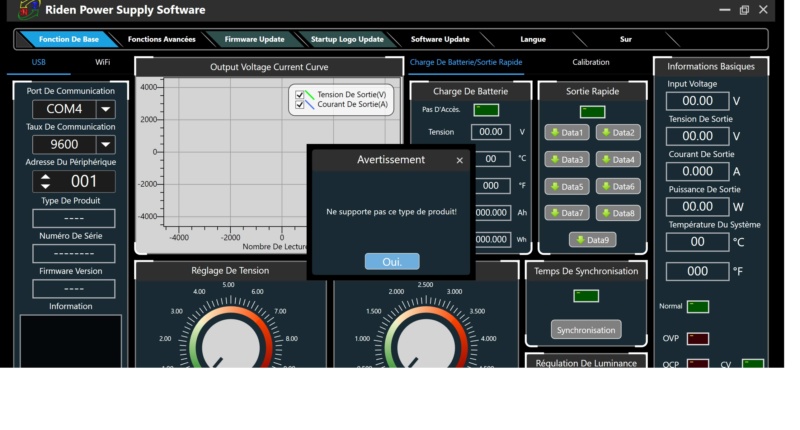The image size is (800, 430).
Task: Click the warning message text
Action: (x=391, y=212)
